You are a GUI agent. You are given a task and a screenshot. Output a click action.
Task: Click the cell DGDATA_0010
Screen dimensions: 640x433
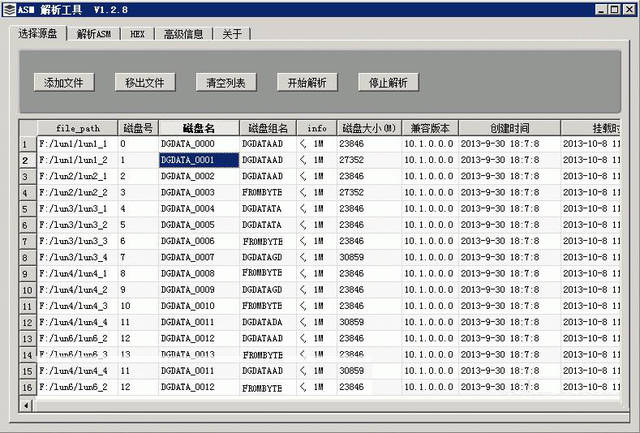tap(199, 306)
